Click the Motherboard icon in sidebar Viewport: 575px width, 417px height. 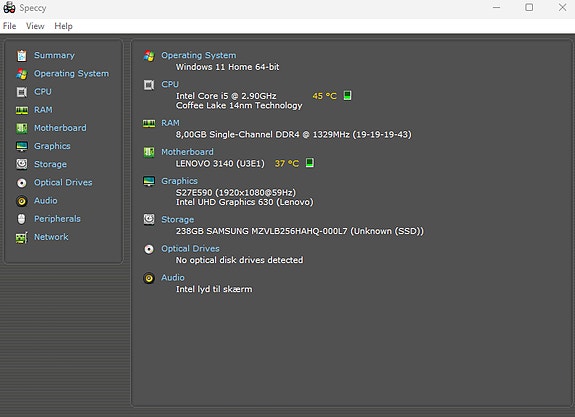22,128
